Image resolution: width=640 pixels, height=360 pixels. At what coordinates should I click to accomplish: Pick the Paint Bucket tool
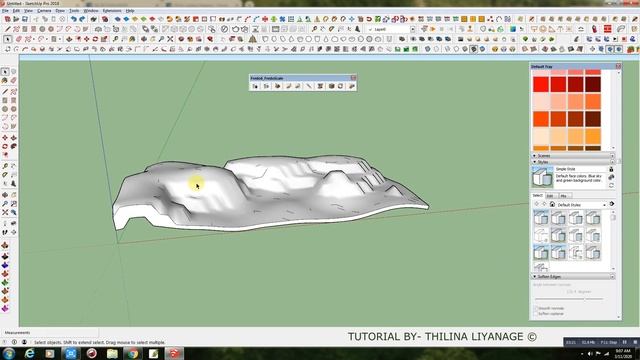[5, 80]
